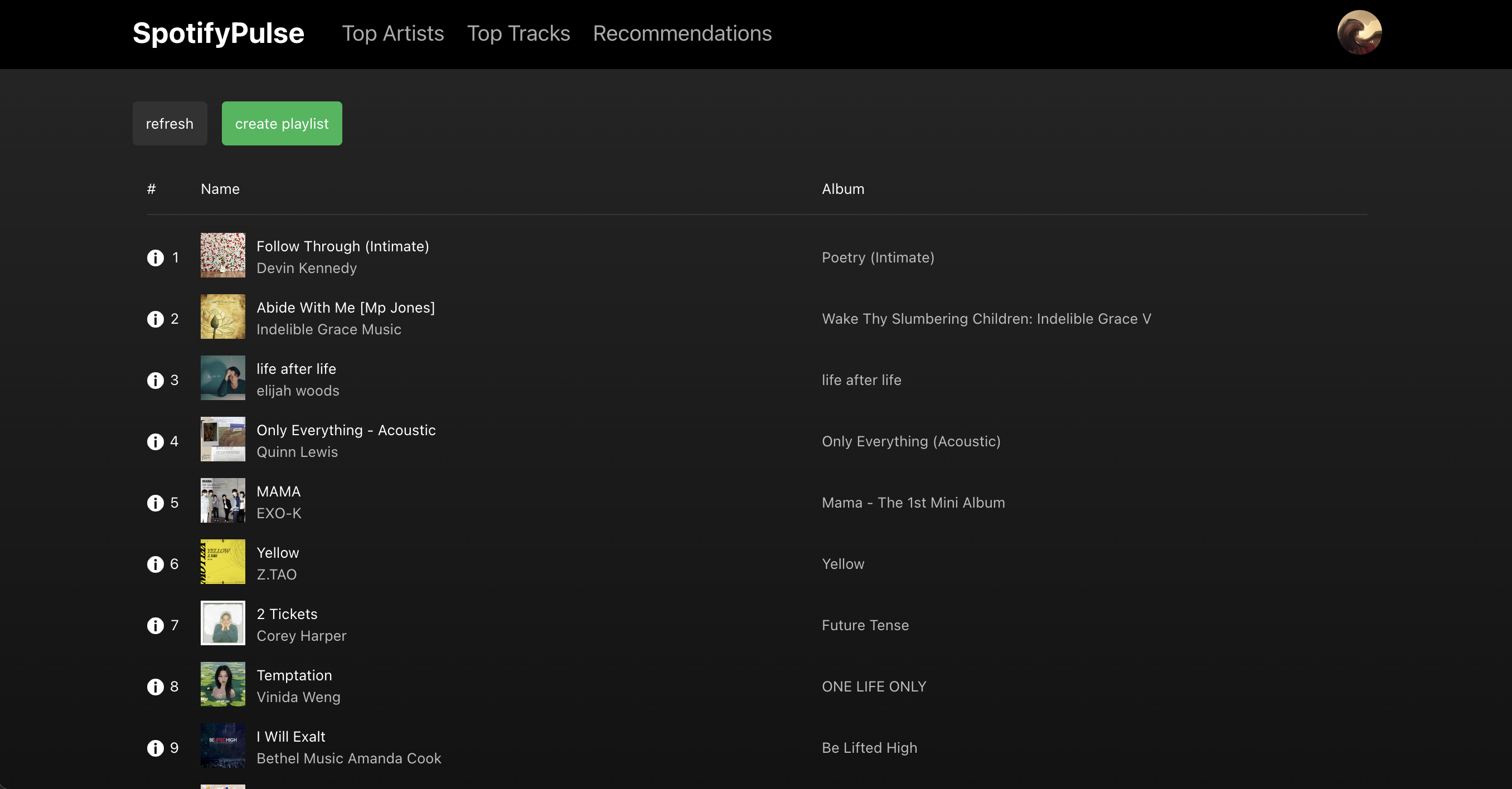Open the Recommendations page
This screenshot has height=789, width=1512.
click(682, 33)
